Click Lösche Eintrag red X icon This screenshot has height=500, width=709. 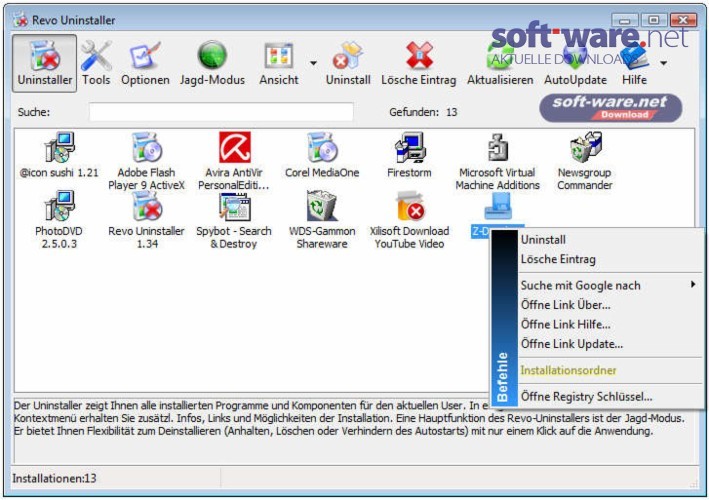[419, 55]
